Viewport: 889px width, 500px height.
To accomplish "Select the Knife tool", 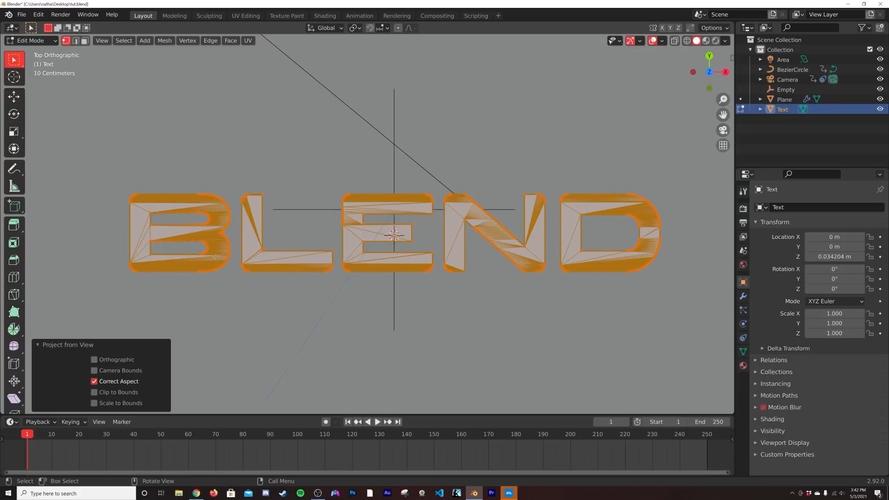I will coord(14,294).
